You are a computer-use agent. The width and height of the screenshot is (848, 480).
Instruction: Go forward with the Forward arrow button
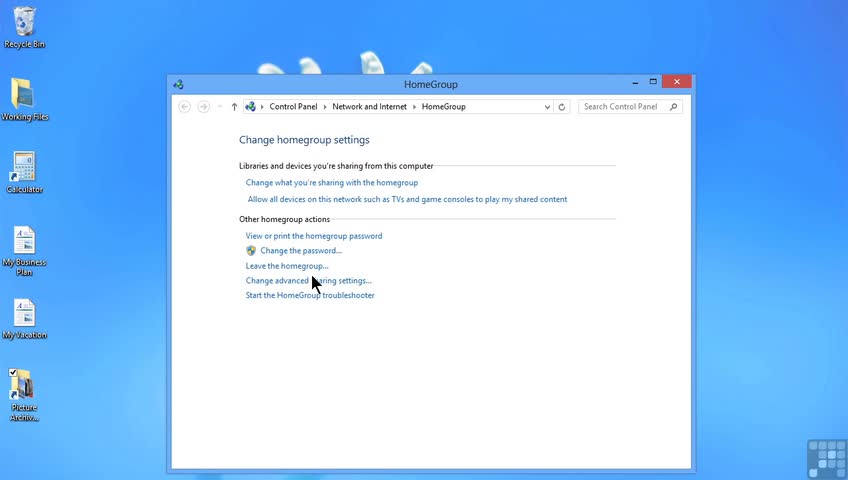[x=203, y=106]
